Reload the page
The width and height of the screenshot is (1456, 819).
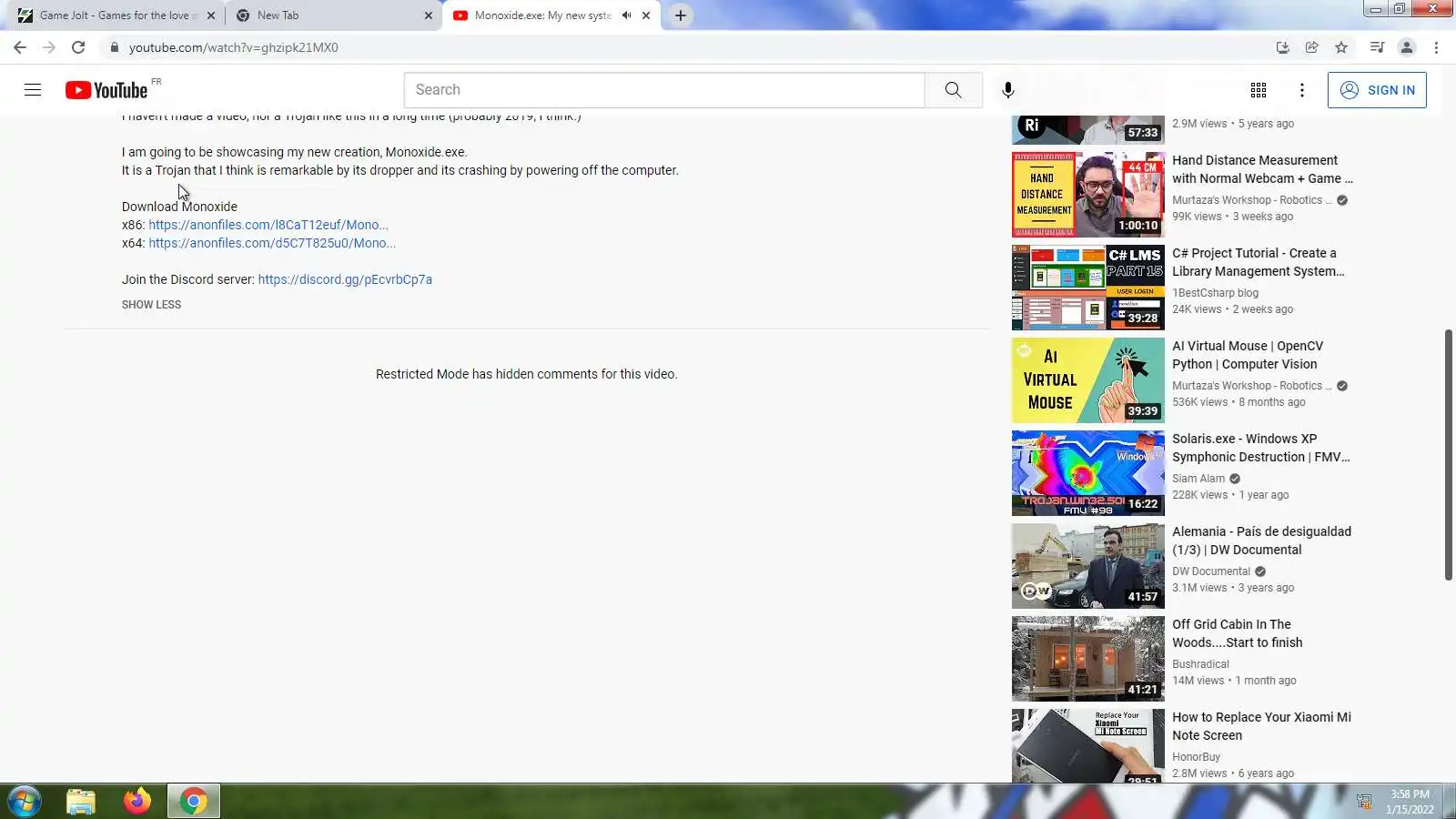[x=78, y=47]
